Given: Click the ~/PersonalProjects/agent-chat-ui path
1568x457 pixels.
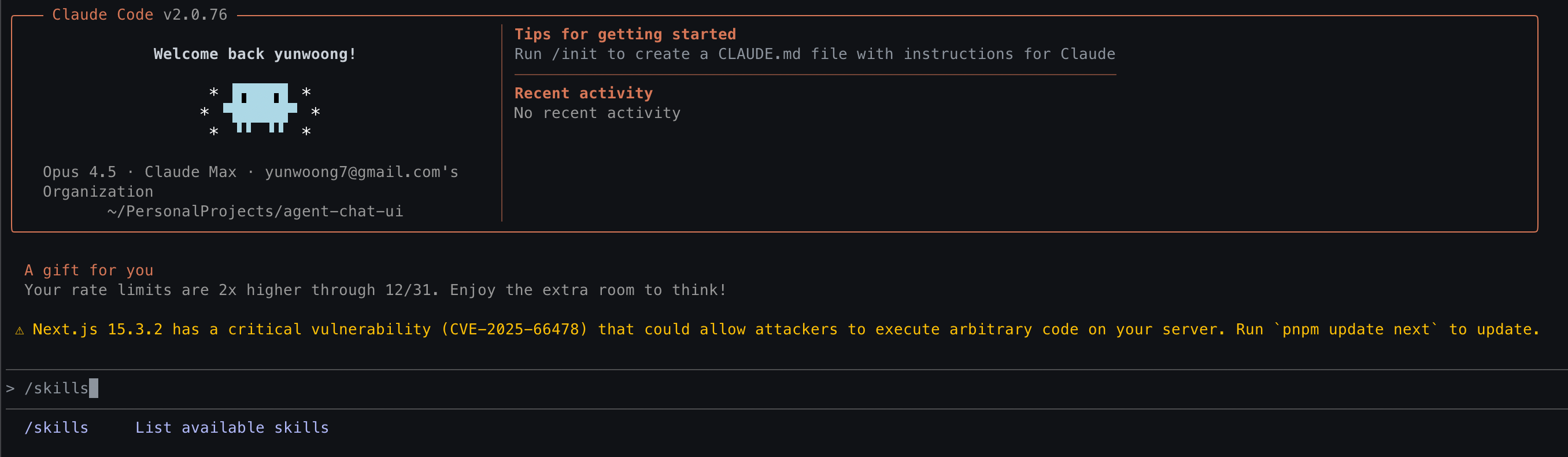Looking at the screenshot, I should point(255,212).
